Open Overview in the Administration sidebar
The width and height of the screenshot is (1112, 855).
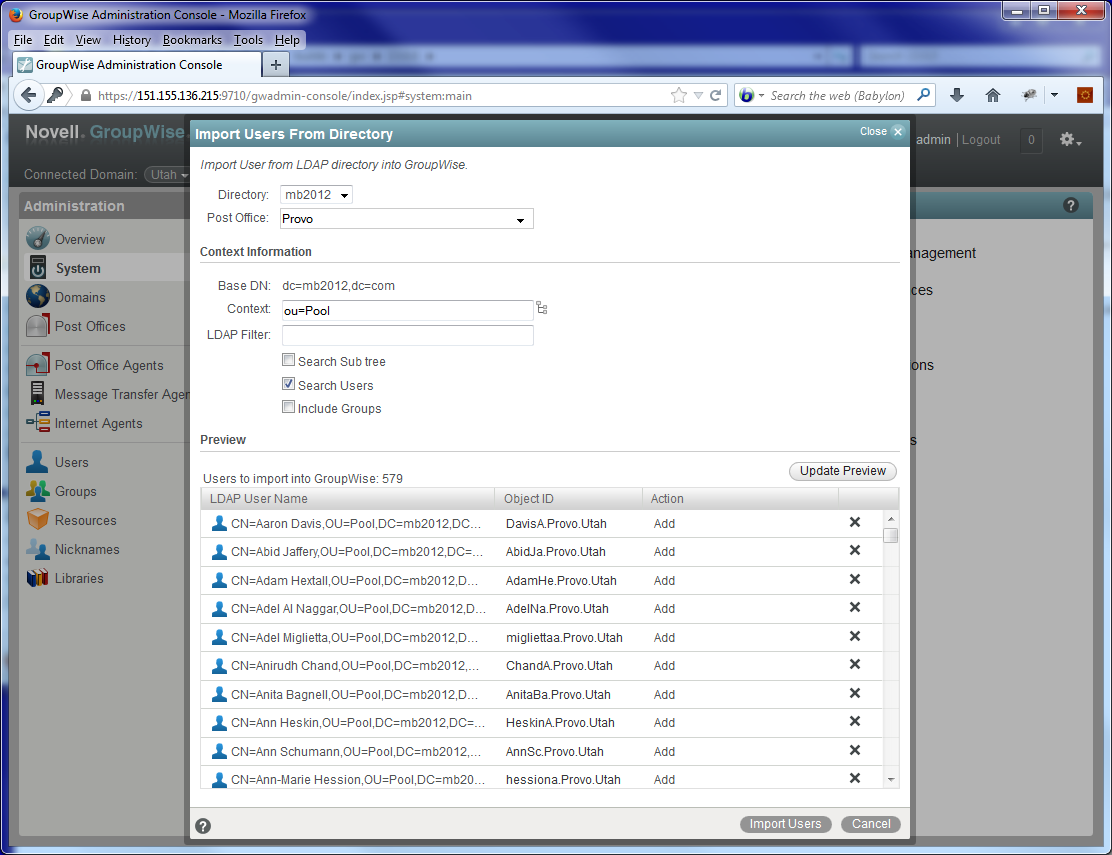(x=79, y=240)
